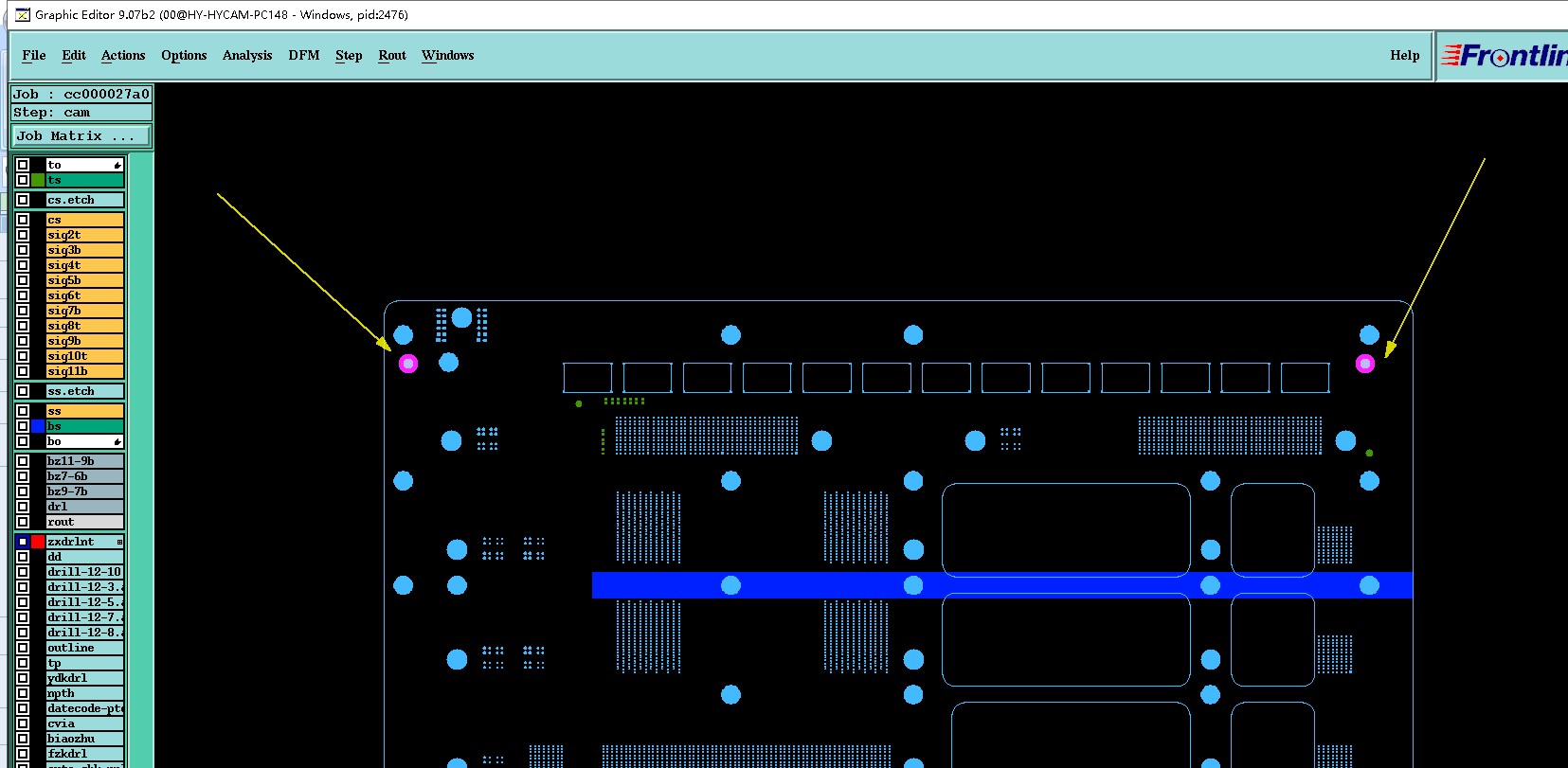Toggle the checkbox for layer bs
1568x768 pixels.
point(23,426)
